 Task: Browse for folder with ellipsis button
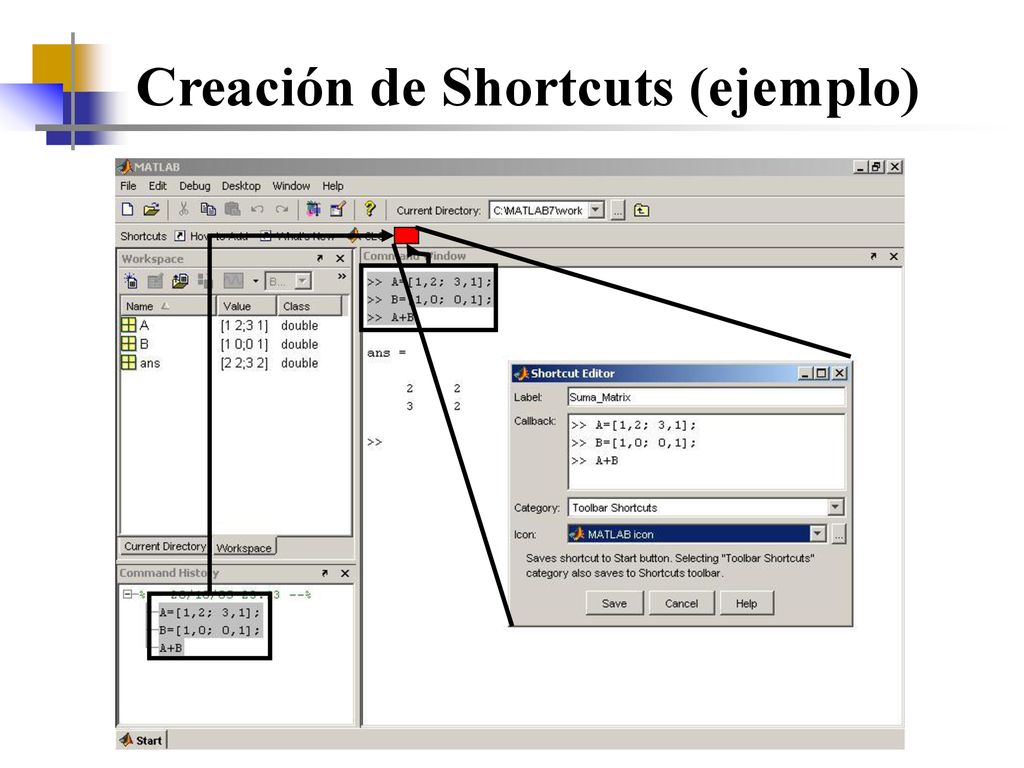coord(617,210)
